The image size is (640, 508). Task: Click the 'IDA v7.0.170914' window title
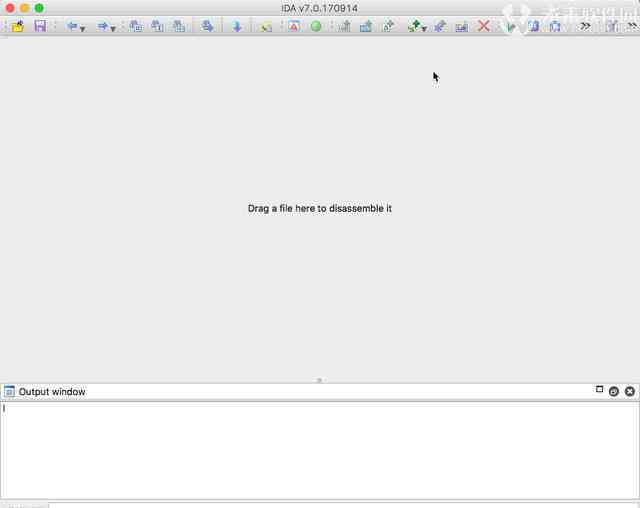[320, 8]
